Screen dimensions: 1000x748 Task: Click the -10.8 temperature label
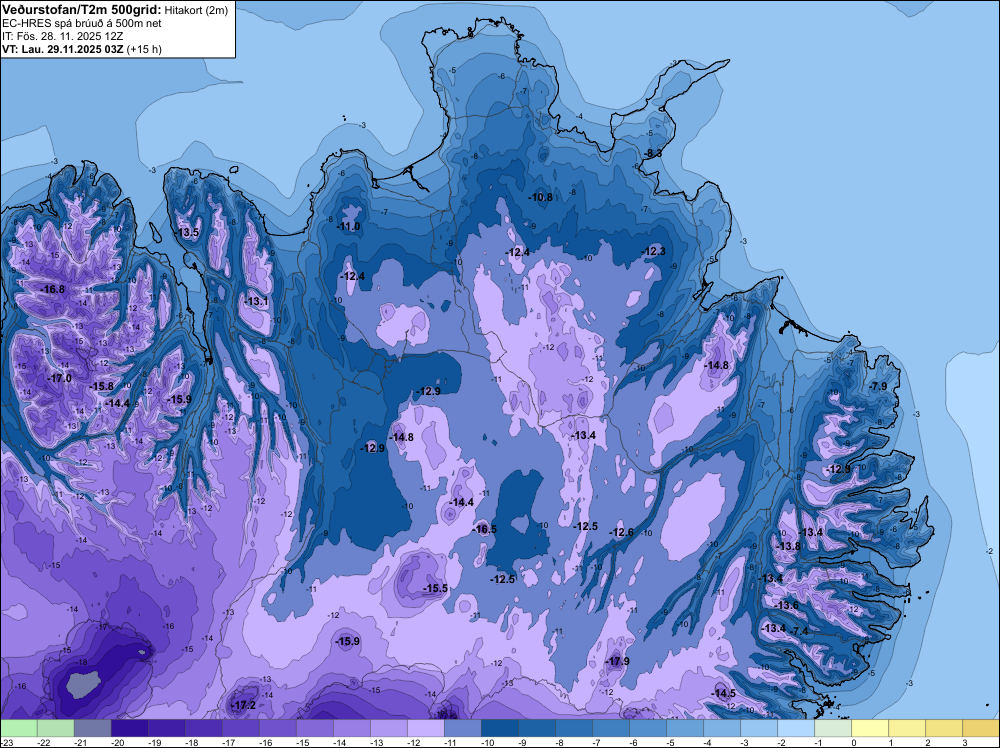pyautogui.click(x=541, y=198)
